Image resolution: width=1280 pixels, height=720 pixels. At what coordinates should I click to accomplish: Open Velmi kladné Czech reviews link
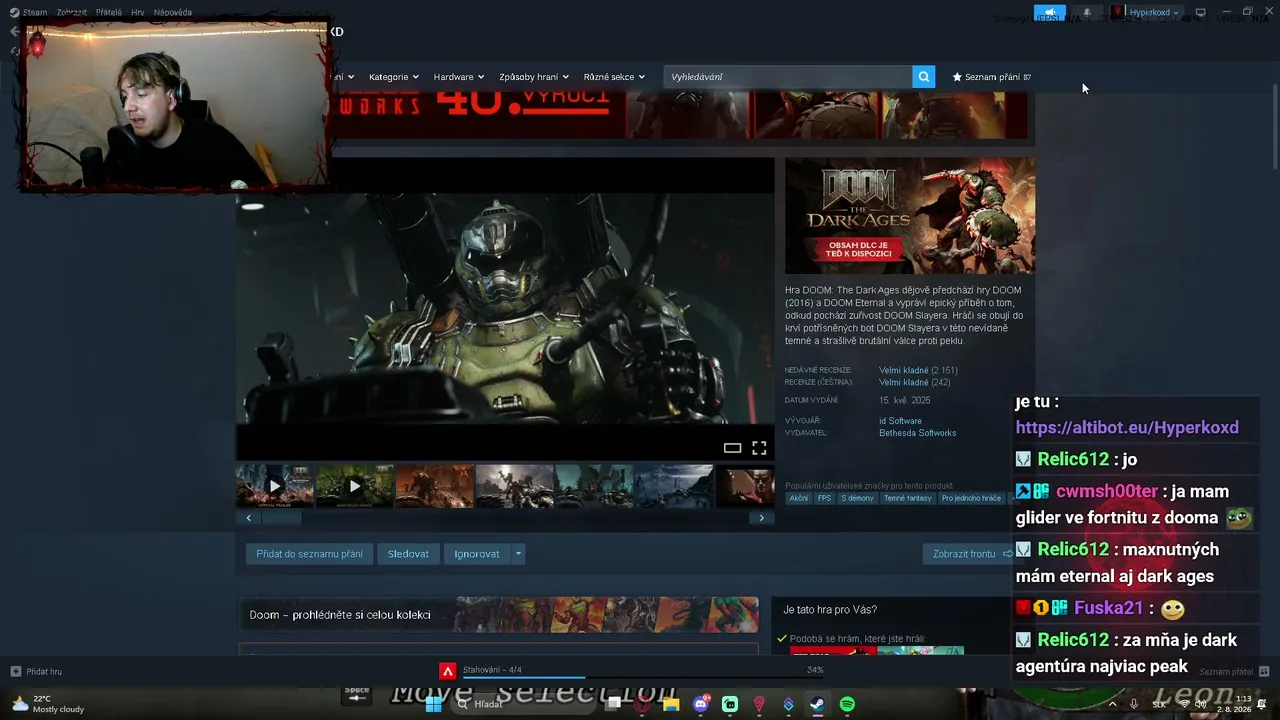coord(904,382)
